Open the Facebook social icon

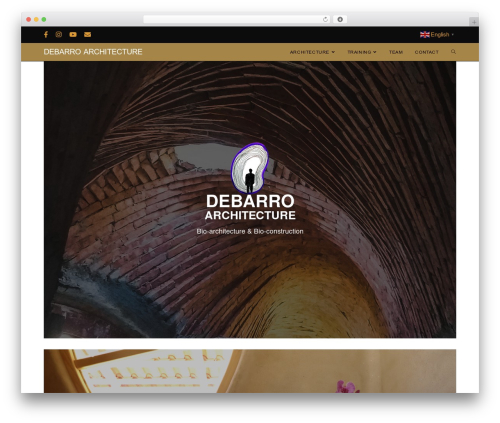[46, 34]
